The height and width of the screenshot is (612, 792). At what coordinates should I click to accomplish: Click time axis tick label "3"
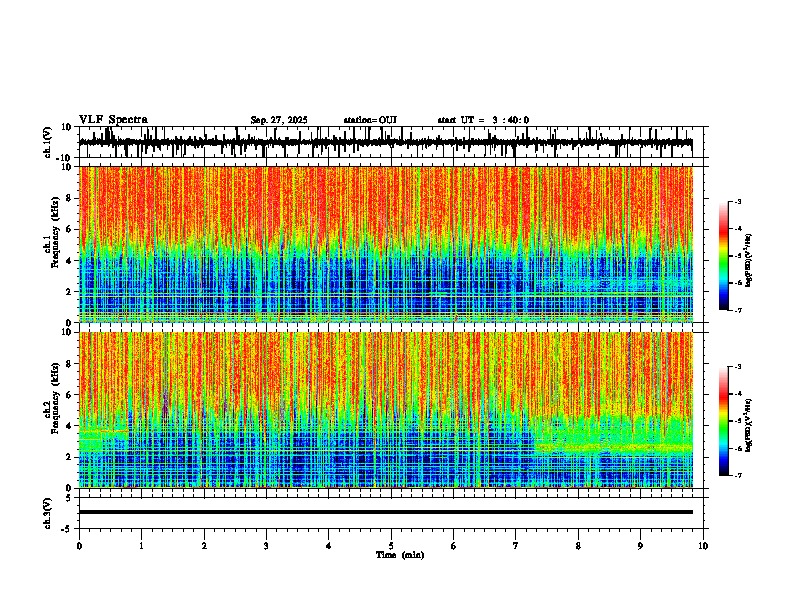[266, 546]
